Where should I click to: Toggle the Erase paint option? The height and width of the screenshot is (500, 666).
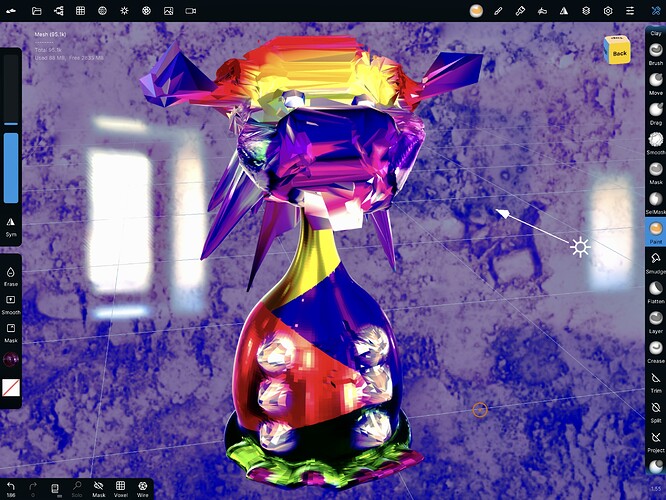[x=11, y=276]
